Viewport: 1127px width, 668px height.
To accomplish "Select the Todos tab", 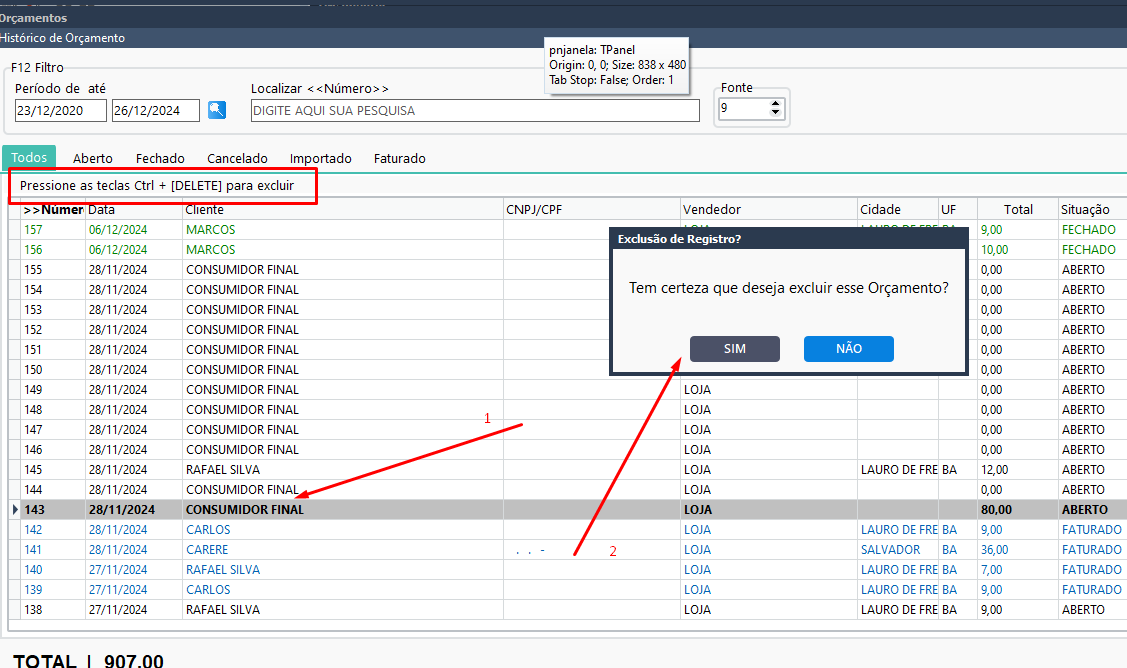I will pos(29,157).
